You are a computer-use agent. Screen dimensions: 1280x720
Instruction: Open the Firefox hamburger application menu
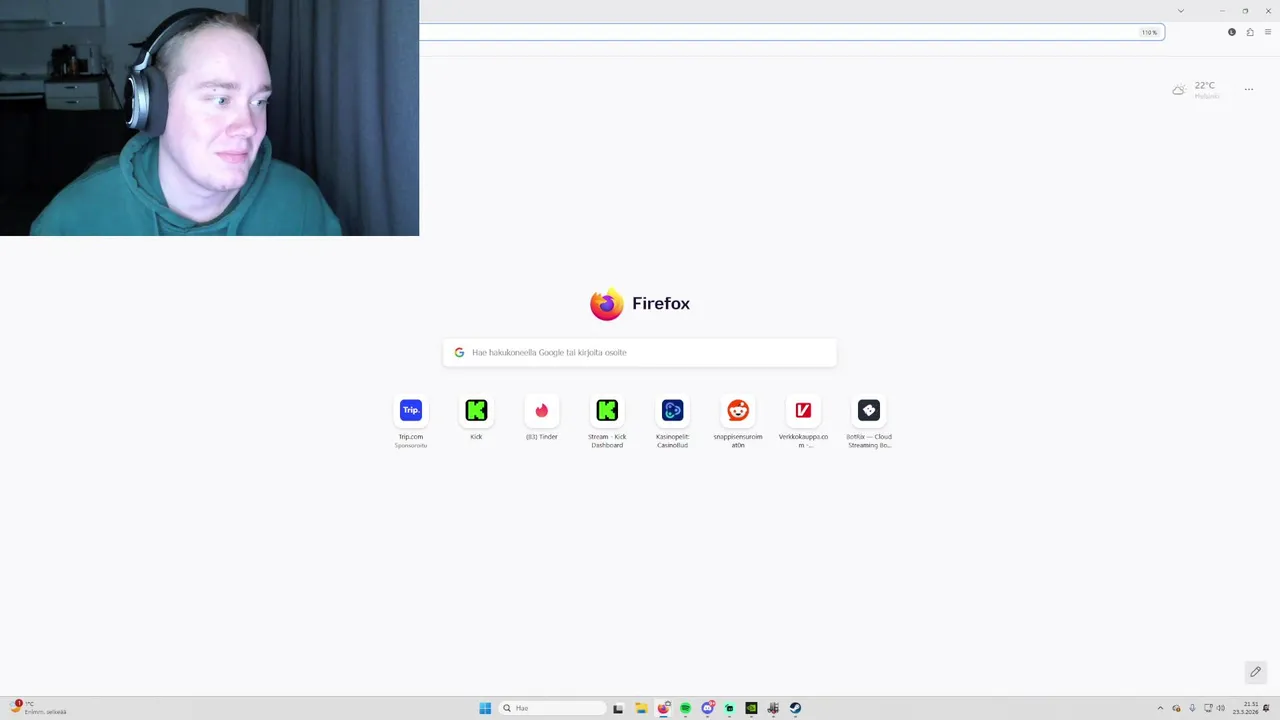point(1268,32)
